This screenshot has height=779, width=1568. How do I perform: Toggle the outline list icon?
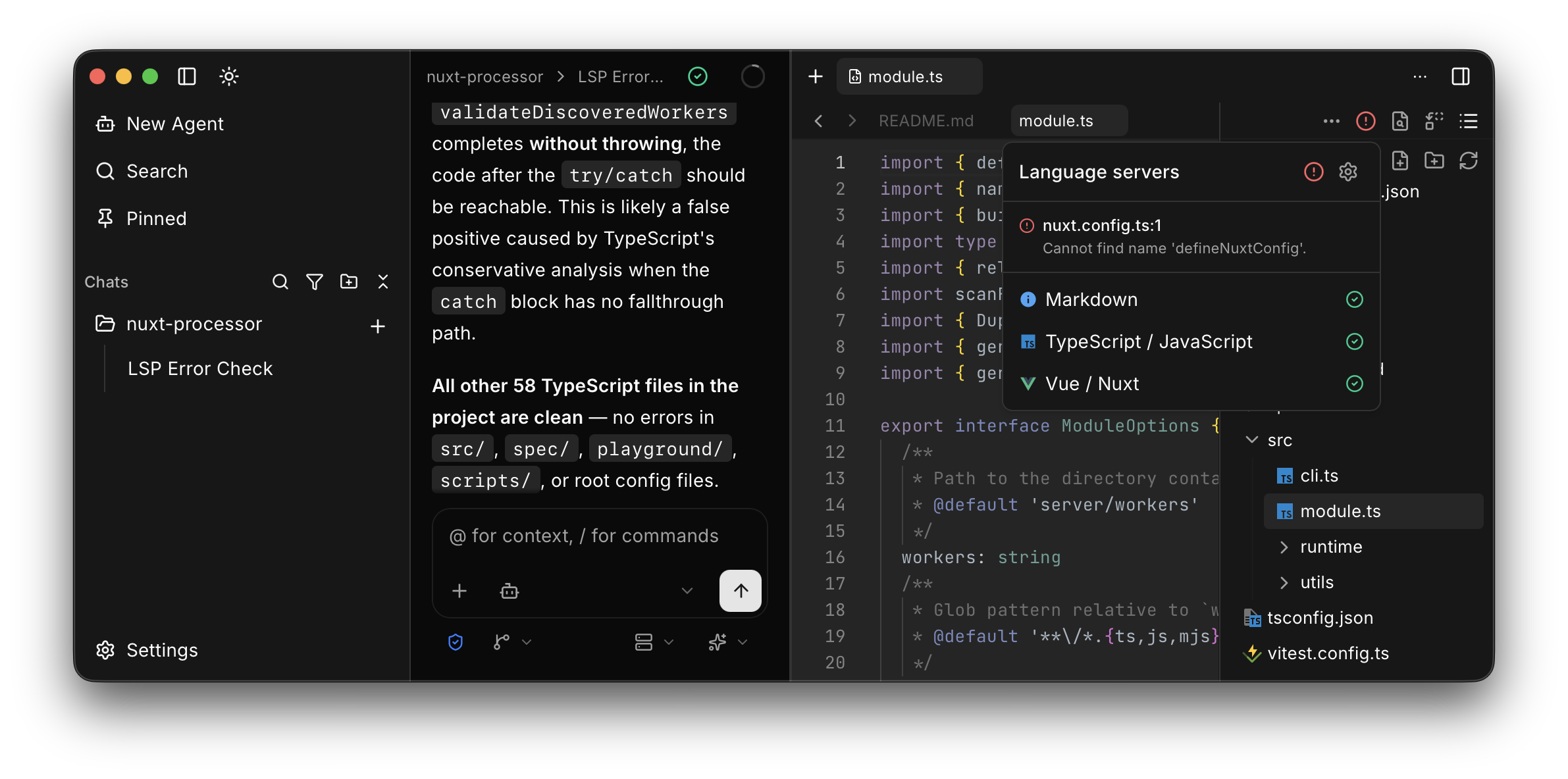pyautogui.click(x=1469, y=121)
